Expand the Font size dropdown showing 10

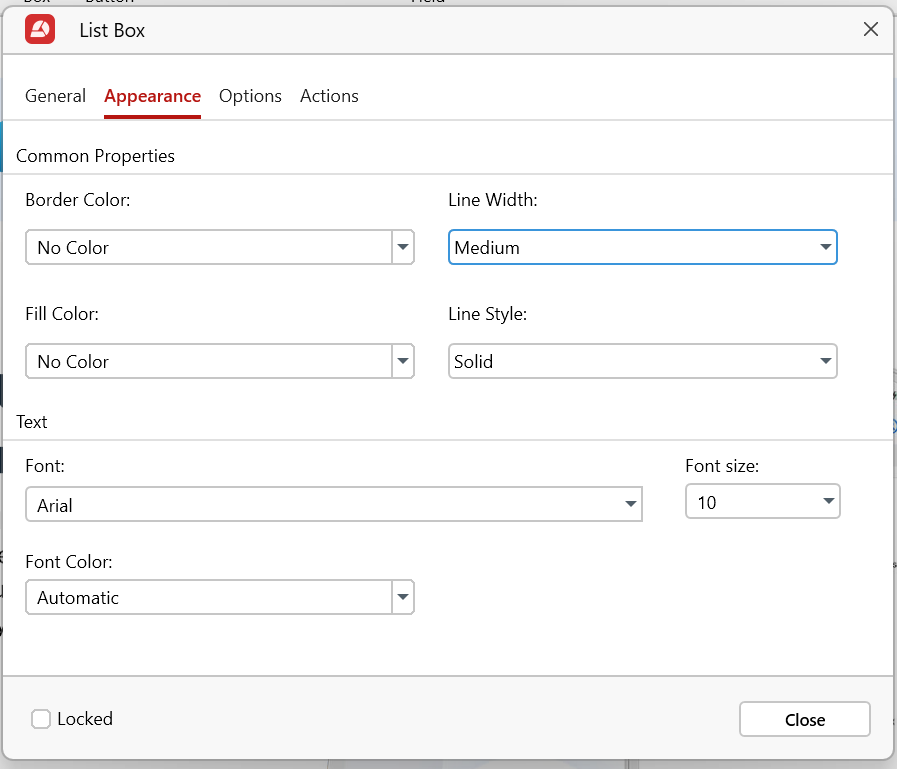(x=762, y=502)
